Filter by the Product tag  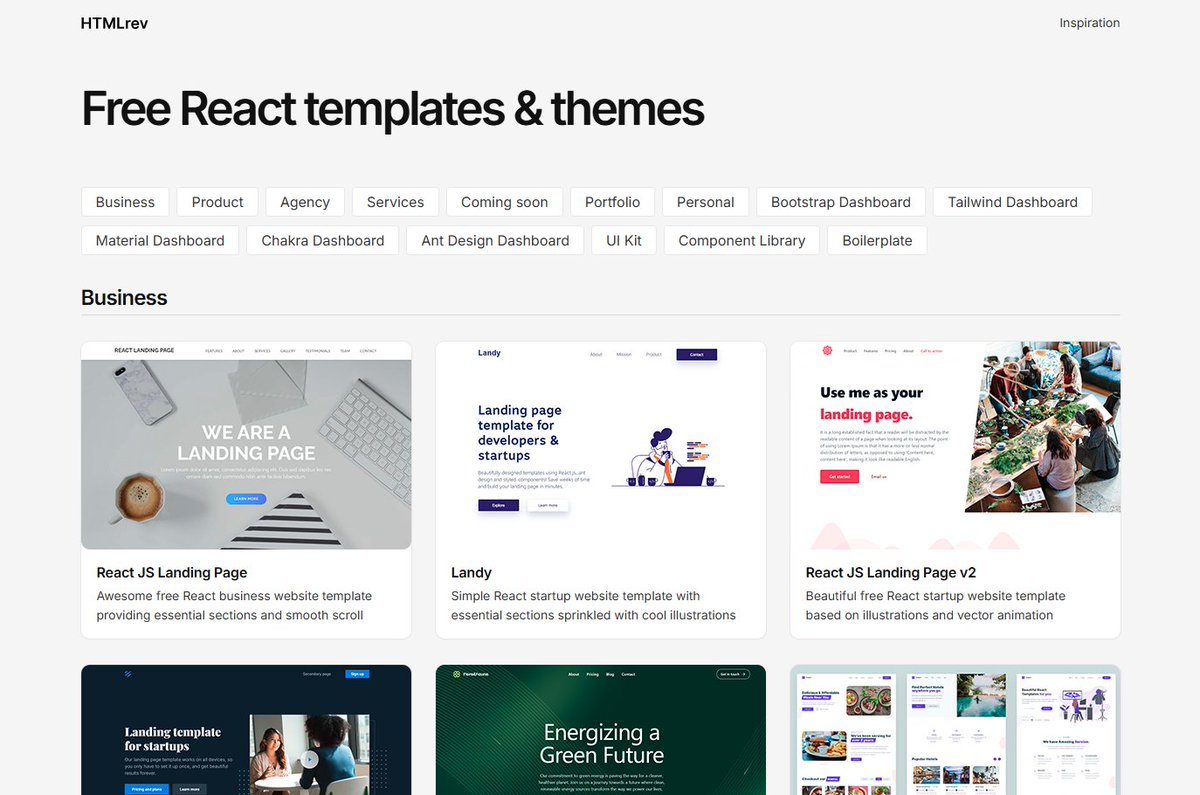pyautogui.click(x=217, y=202)
